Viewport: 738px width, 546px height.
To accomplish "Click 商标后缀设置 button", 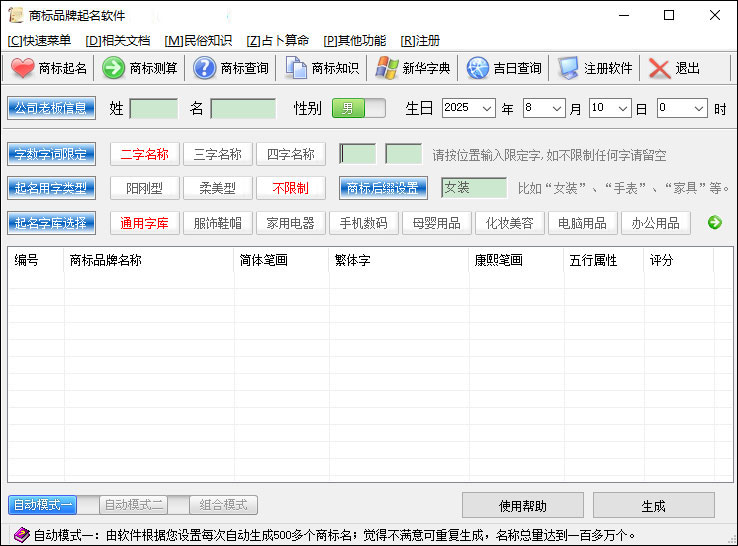I will pos(383,188).
